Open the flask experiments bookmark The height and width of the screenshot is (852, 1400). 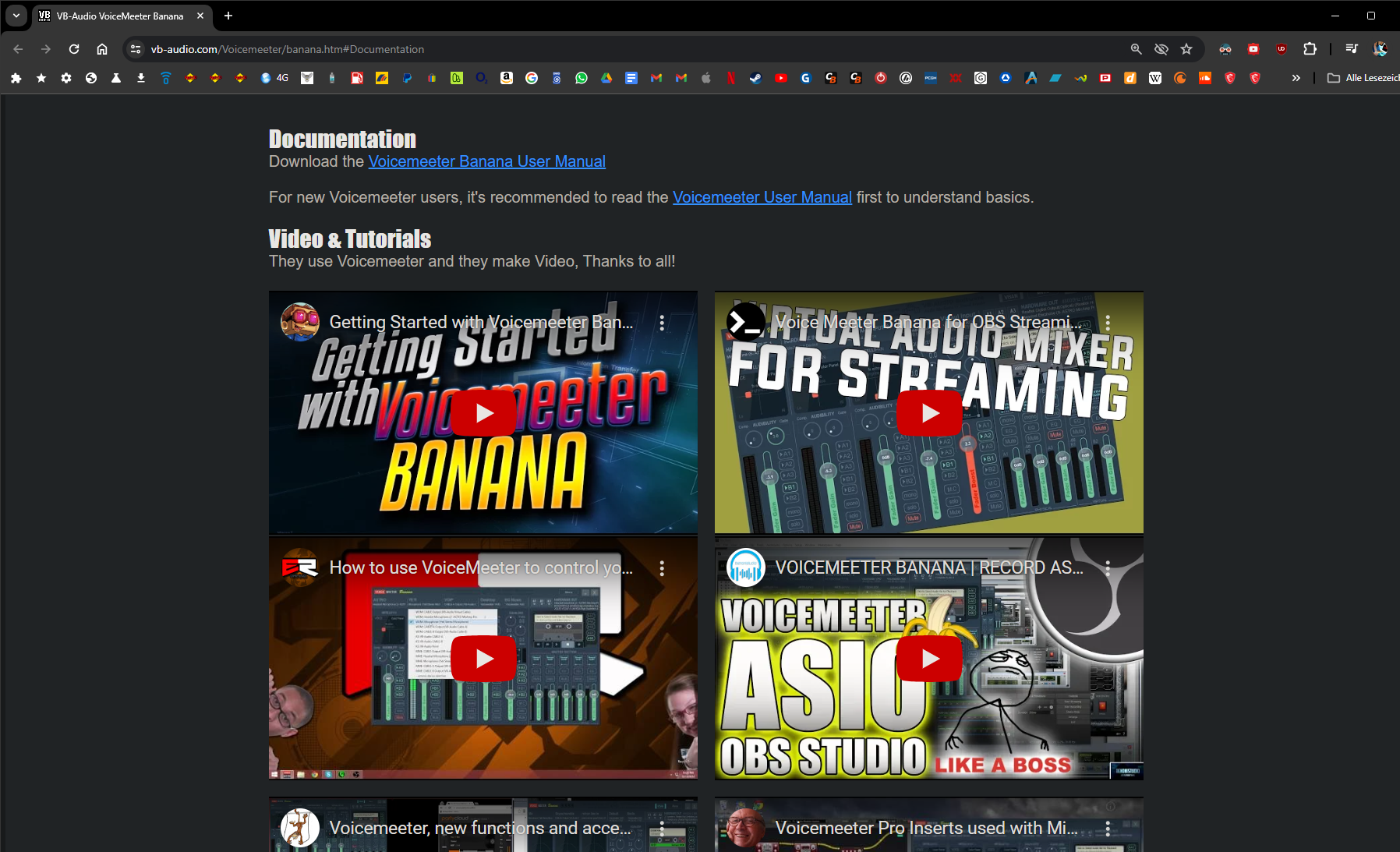[x=116, y=78]
